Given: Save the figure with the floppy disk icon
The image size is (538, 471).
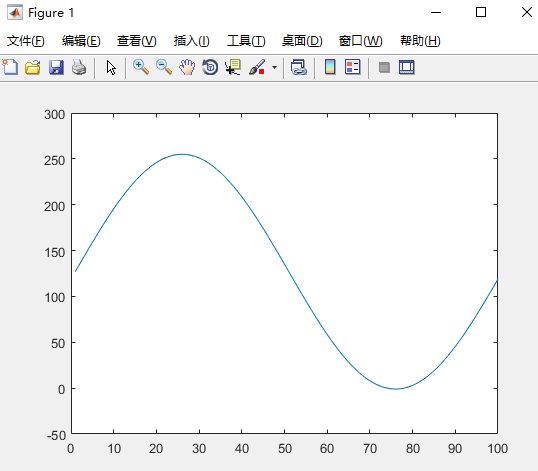Looking at the screenshot, I should coord(56,67).
